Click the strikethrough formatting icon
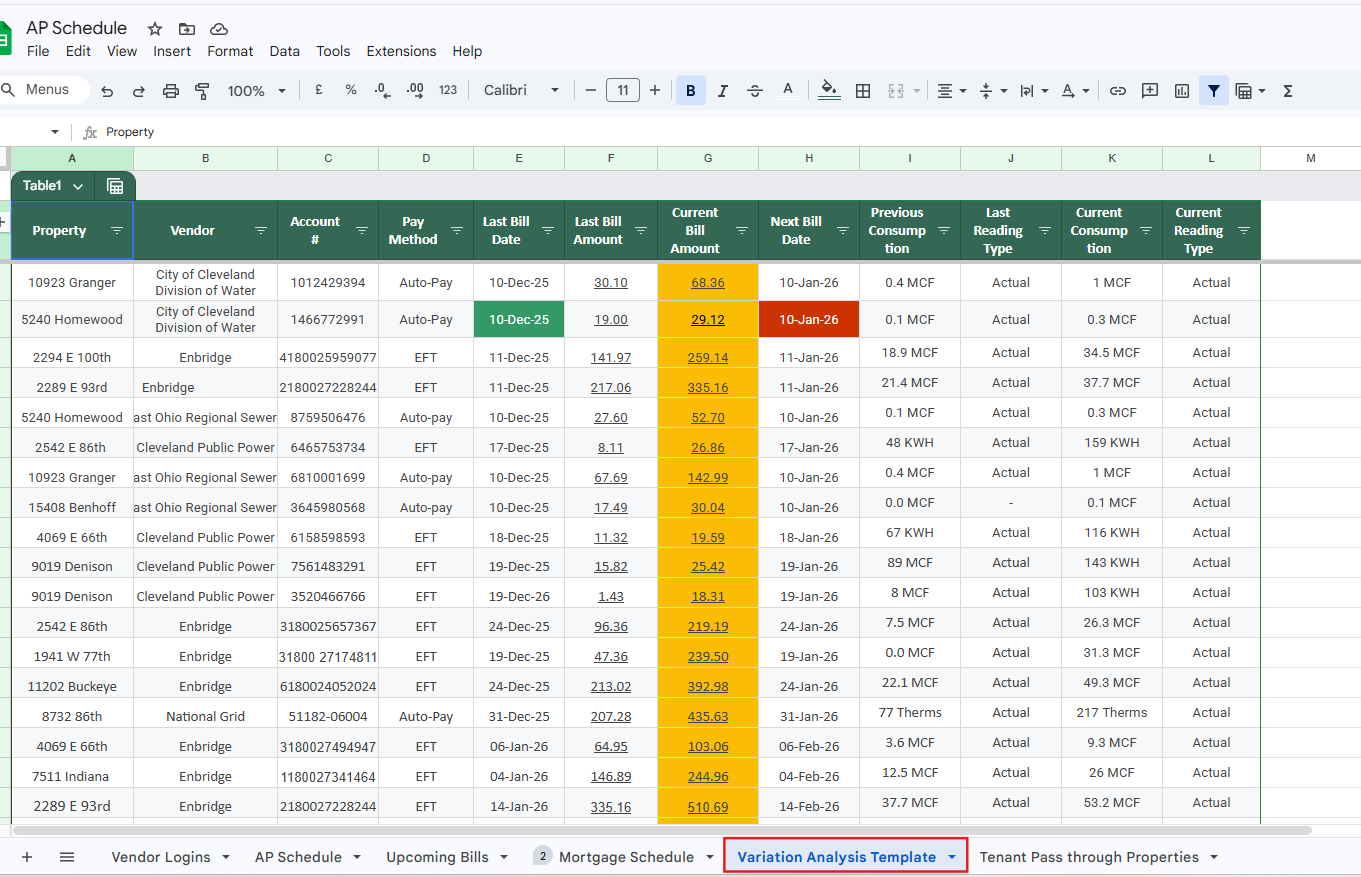The image size is (1361, 877). pos(755,91)
